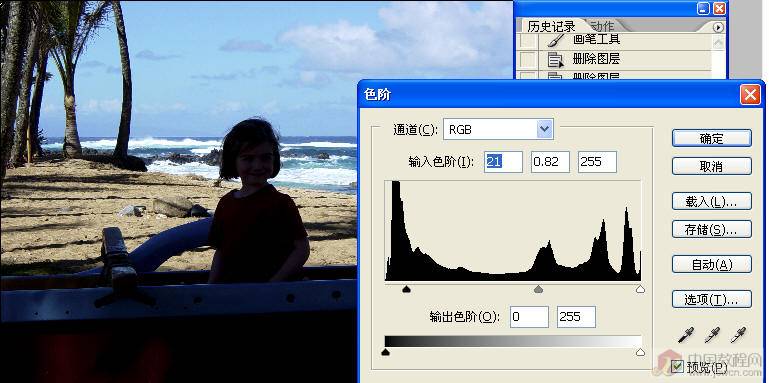Click the output gradient bar

[x=513, y=341]
